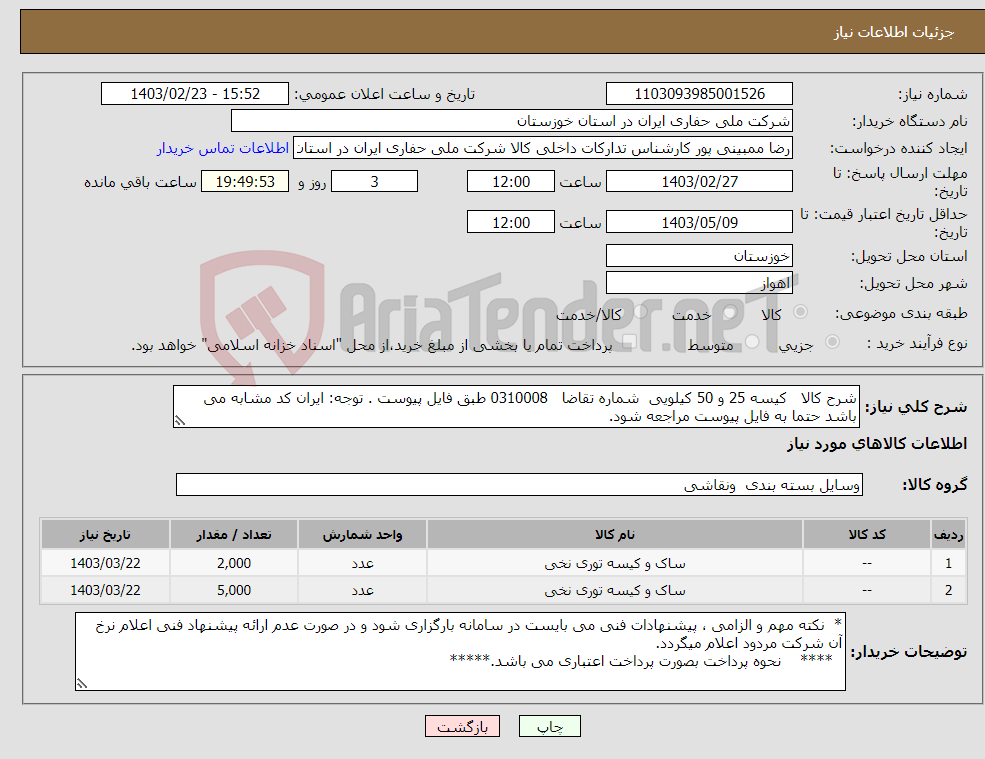The height and width of the screenshot is (759, 985).
Task: Click the نام کالا column header
Action: pos(615,534)
